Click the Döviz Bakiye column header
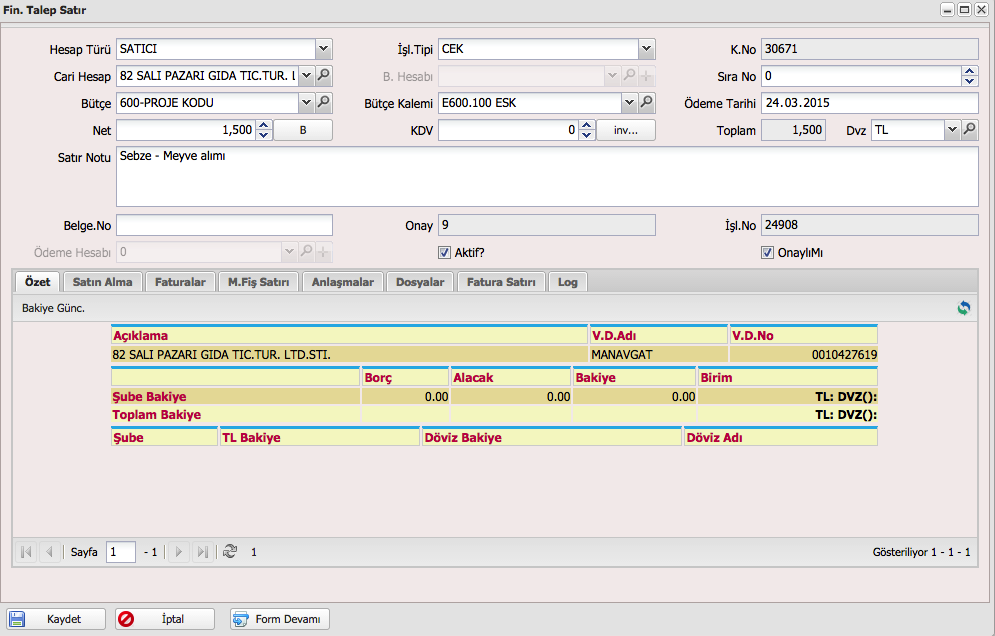This screenshot has height=636, width=995. pyautogui.click(x=552, y=437)
